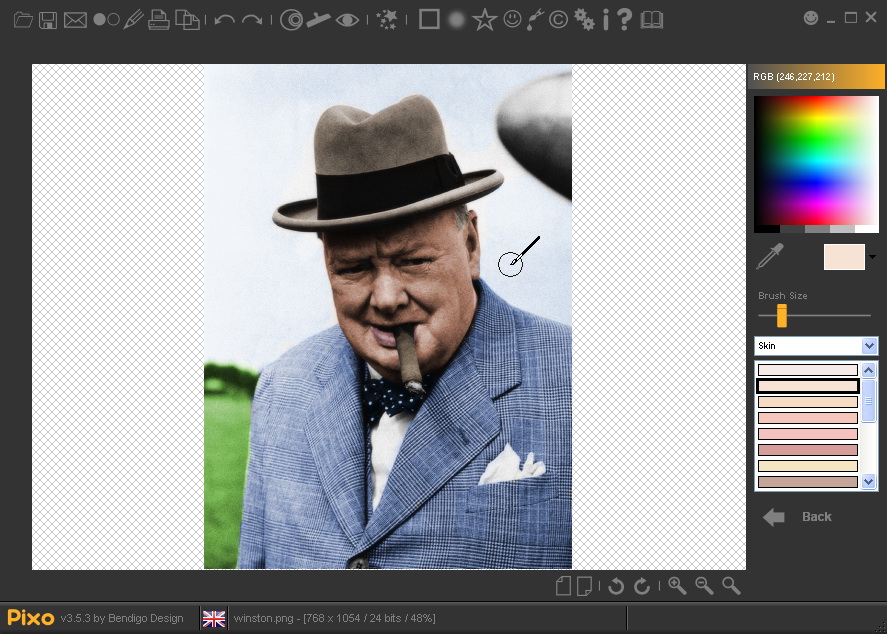Viewport: 887px width, 634px height.
Task: Select the pencil drawing tool in toolbar
Action: [133, 20]
